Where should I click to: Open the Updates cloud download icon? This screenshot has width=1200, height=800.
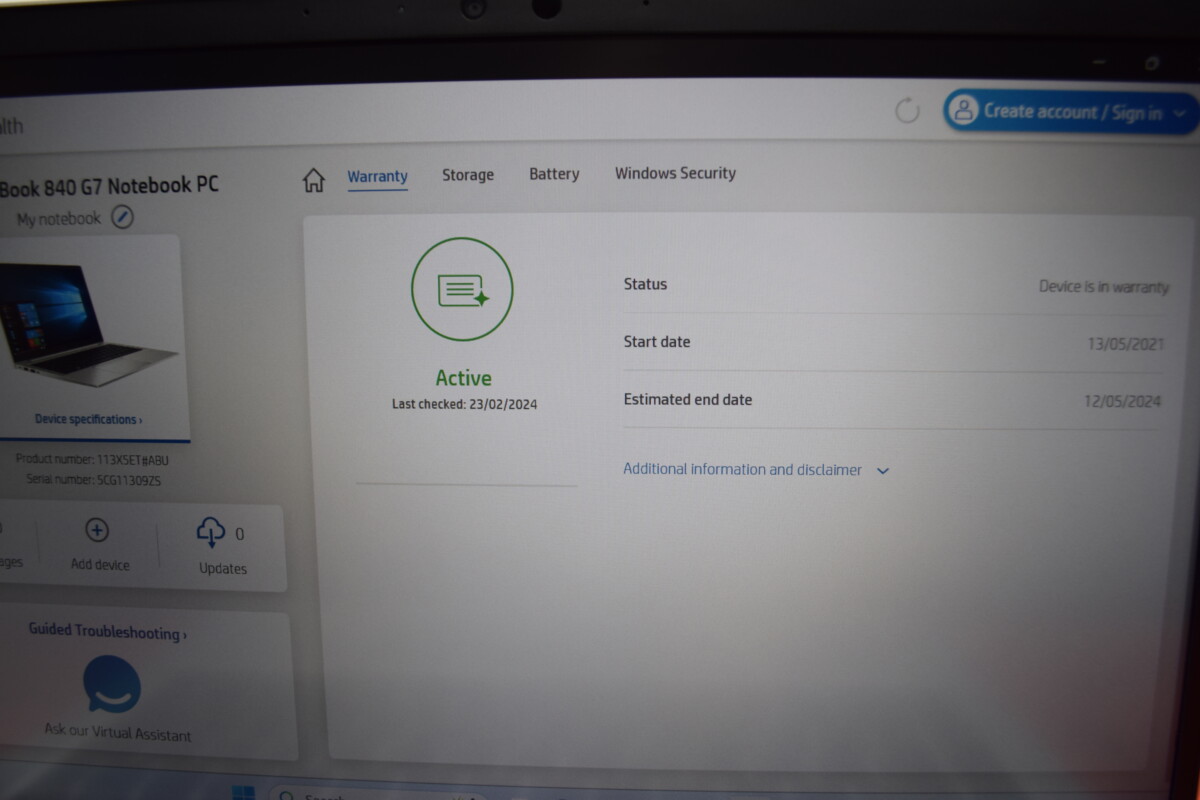pyautogui.click(x=211, y=532)
